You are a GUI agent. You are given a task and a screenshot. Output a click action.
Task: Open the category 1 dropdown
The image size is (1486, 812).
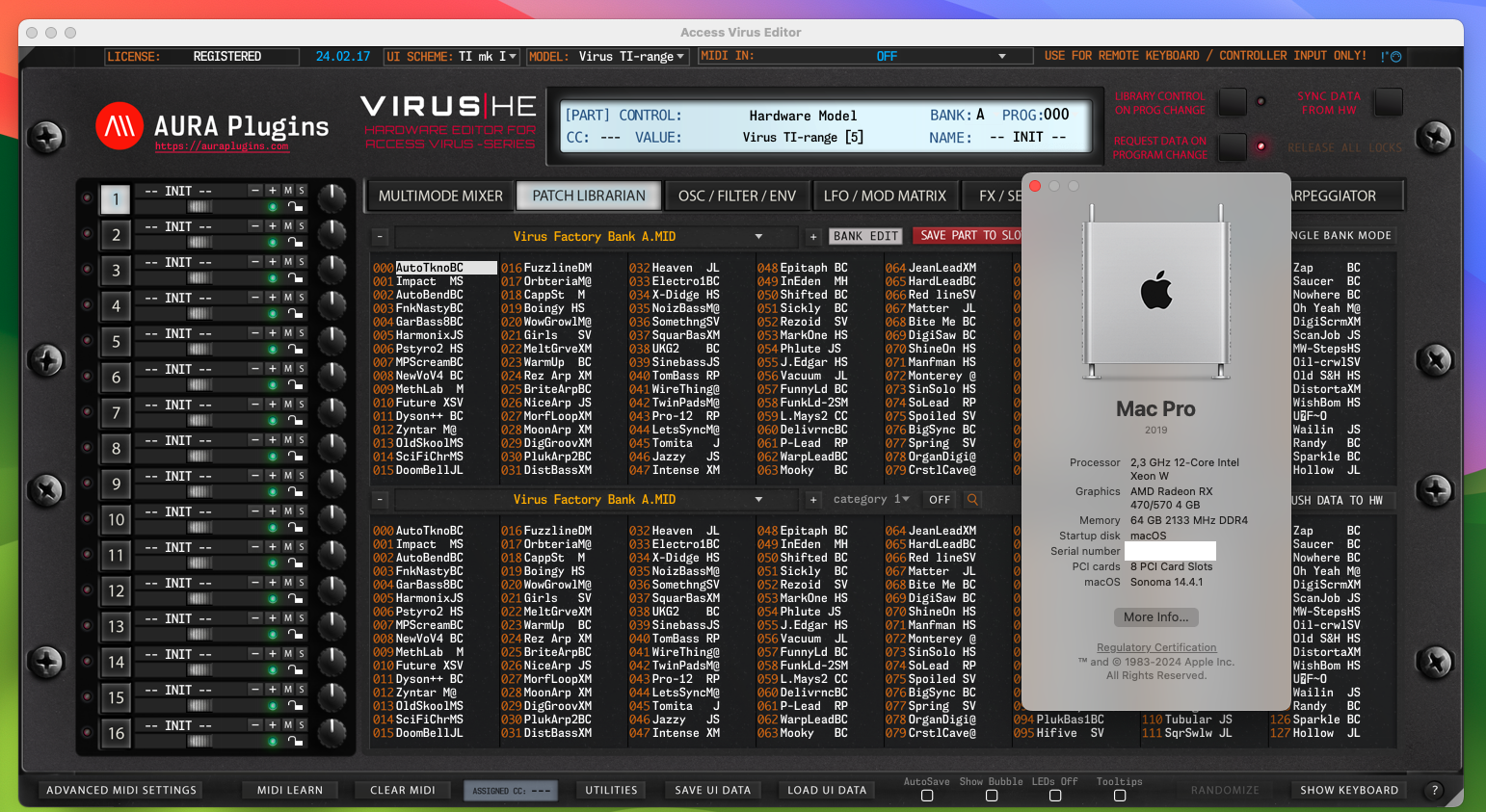pyautogui.click(x=871, y=499)
